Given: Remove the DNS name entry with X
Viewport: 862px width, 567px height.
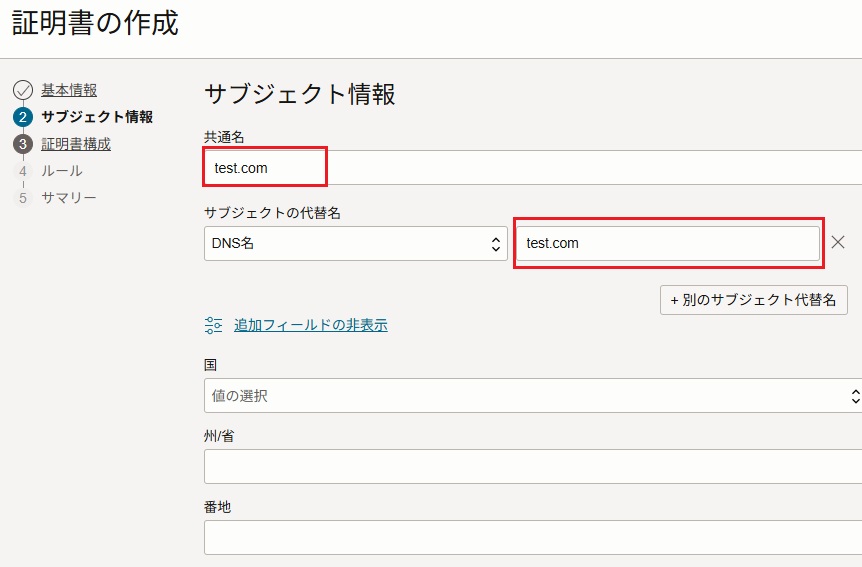Looking at the screenshot, I should coord(838,243).
